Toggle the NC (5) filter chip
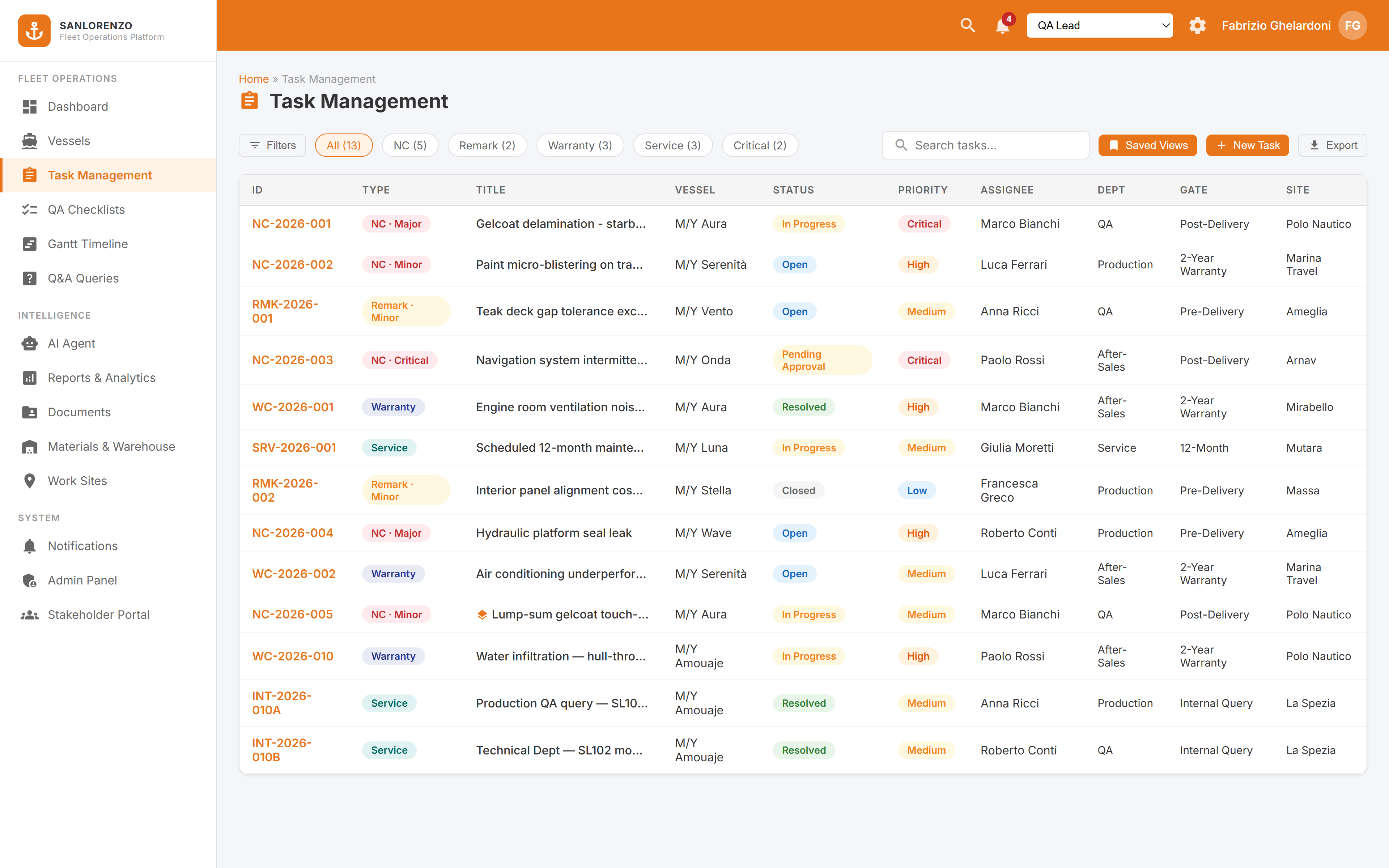The width and height of the screenshot is (1389, 868). [x=410, y=145]
